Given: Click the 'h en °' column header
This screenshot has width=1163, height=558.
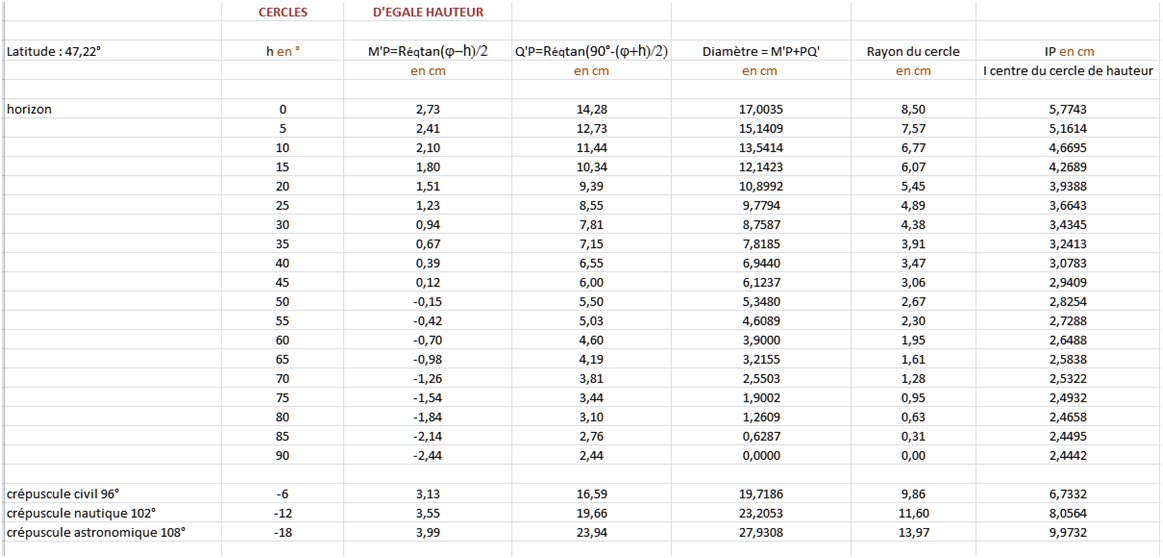Looking at the screenshot, I should point(282,50).
